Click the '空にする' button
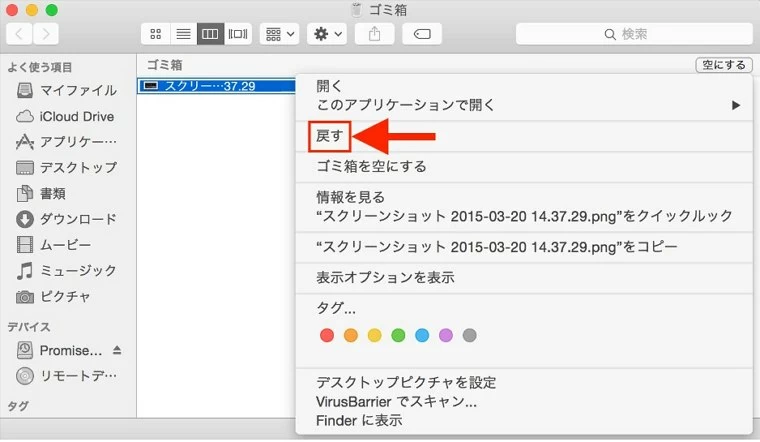760x442 pixels. [723, 65]
